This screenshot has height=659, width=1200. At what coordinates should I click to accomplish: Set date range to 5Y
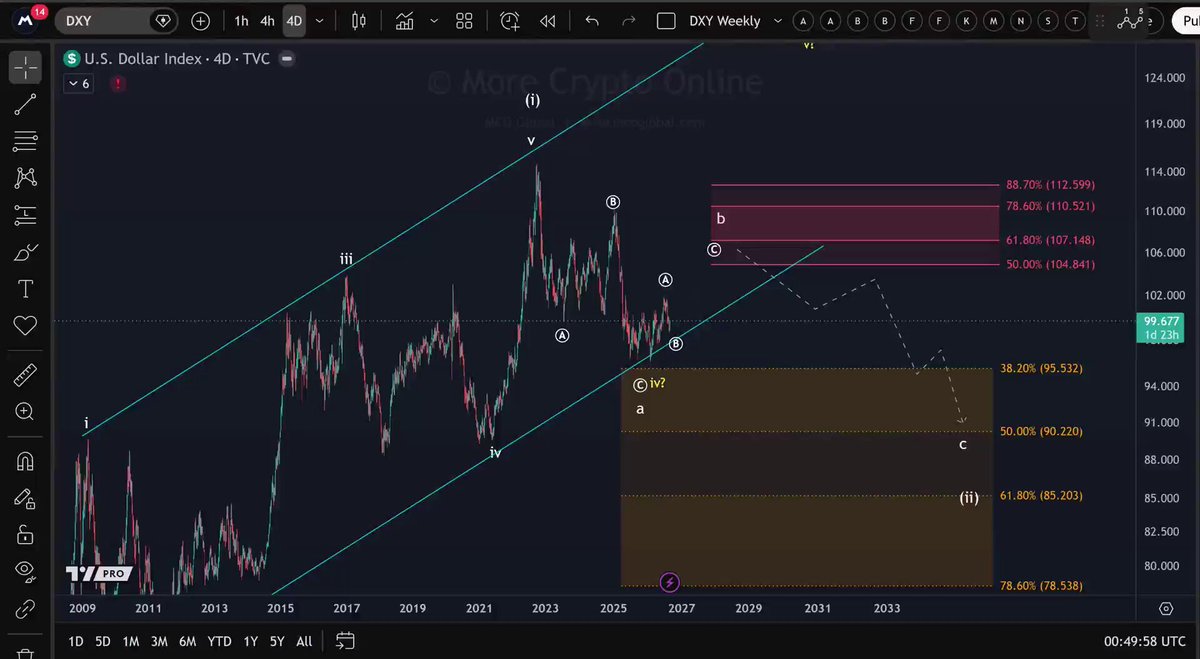[277, 641]
